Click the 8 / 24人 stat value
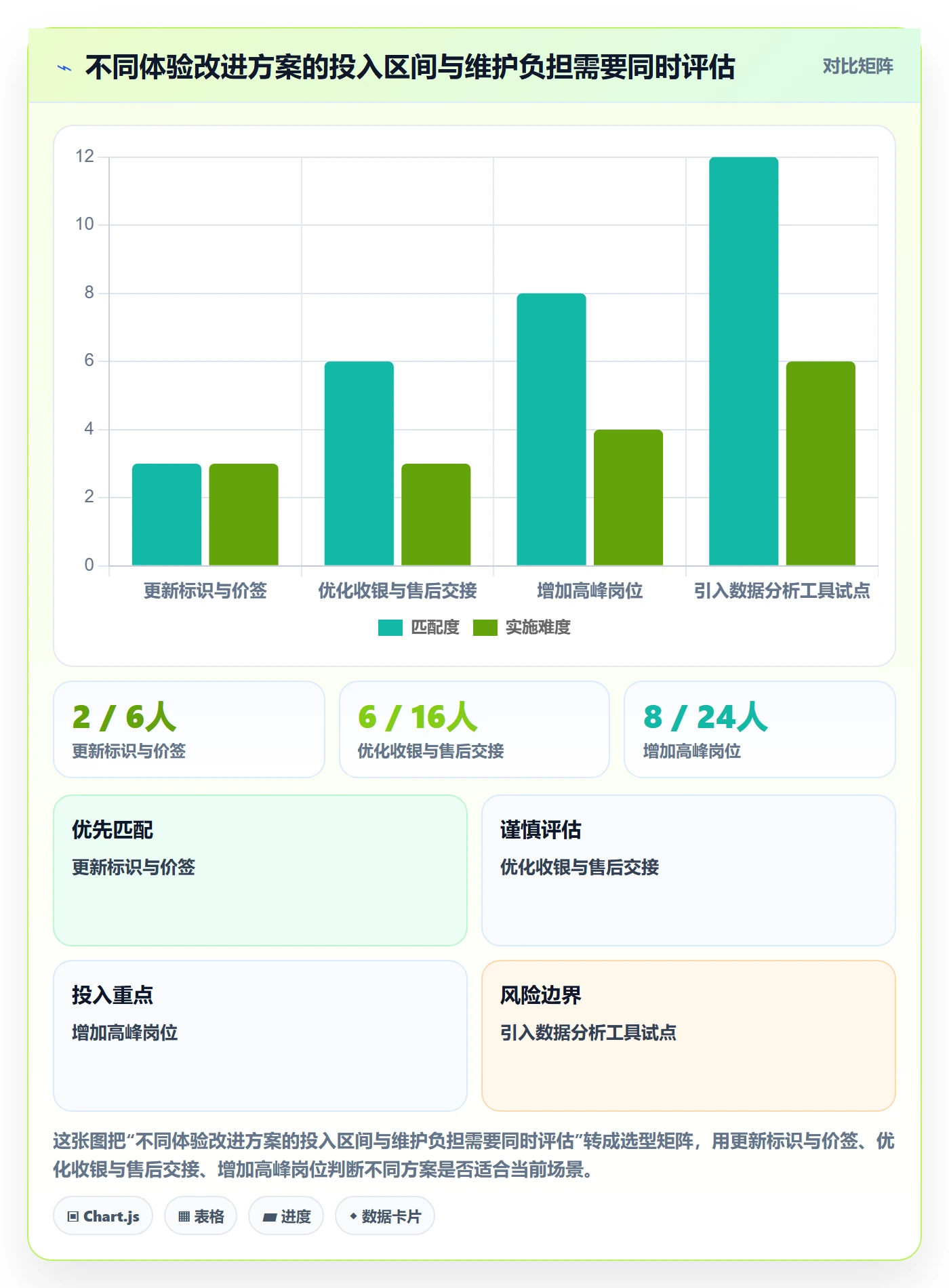 click(705, 717)
